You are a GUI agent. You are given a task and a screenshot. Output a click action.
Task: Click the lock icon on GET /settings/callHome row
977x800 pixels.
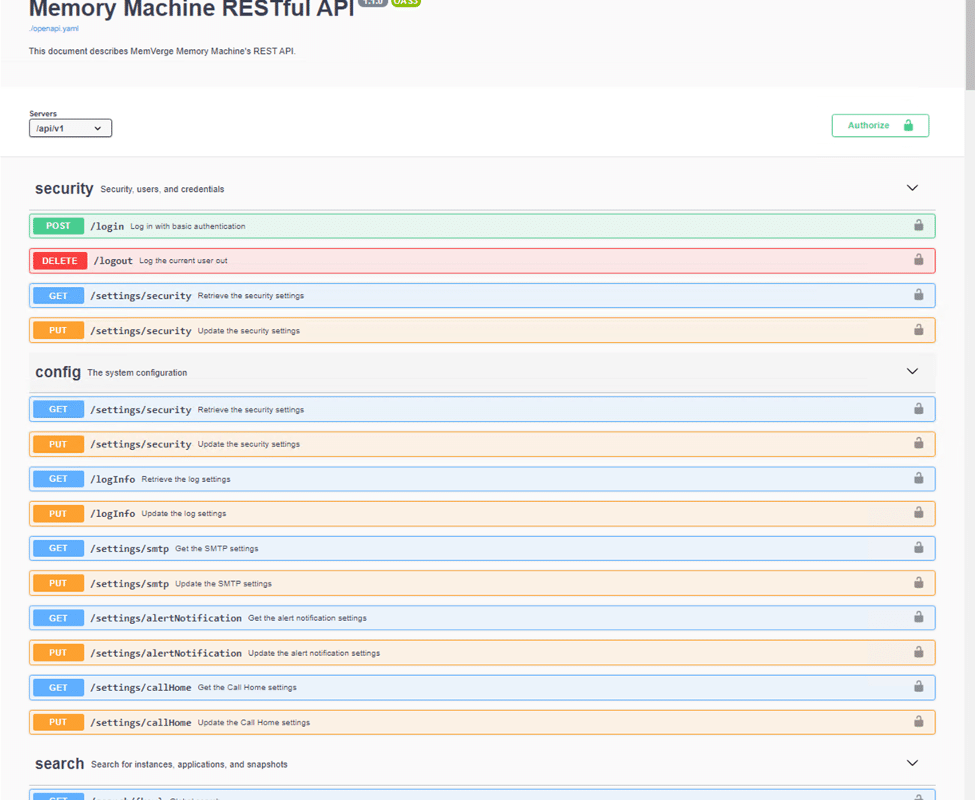918,686
